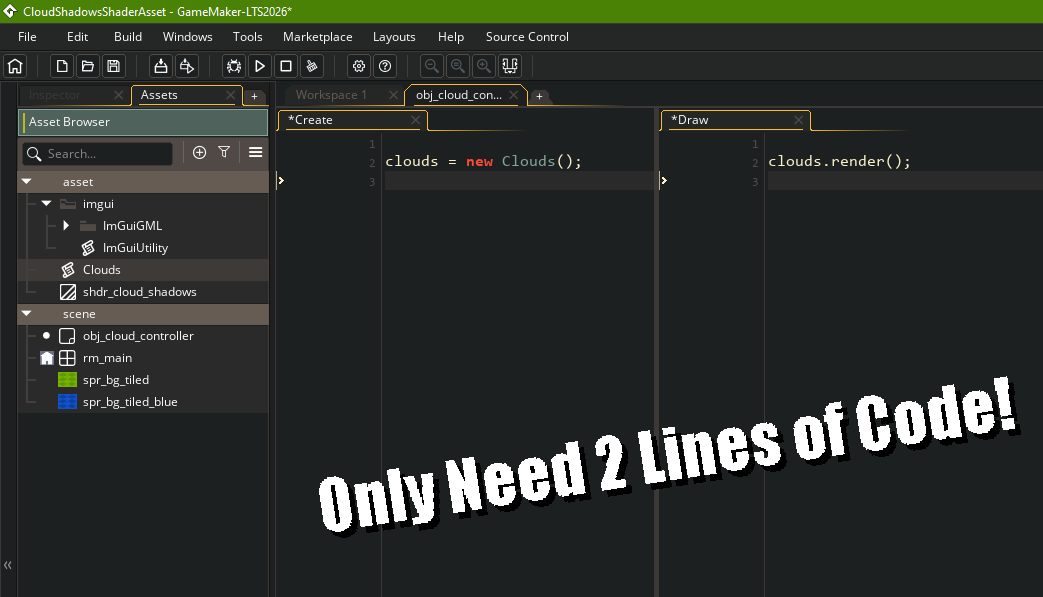Click the Clouds script icon
Screen dimensions: 1043x597
(68, 270)
